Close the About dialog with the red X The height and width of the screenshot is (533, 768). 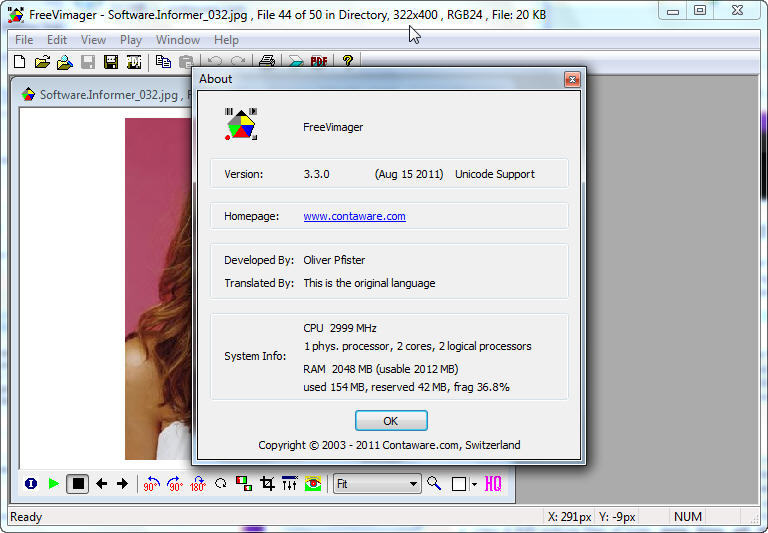coord(572,79)
